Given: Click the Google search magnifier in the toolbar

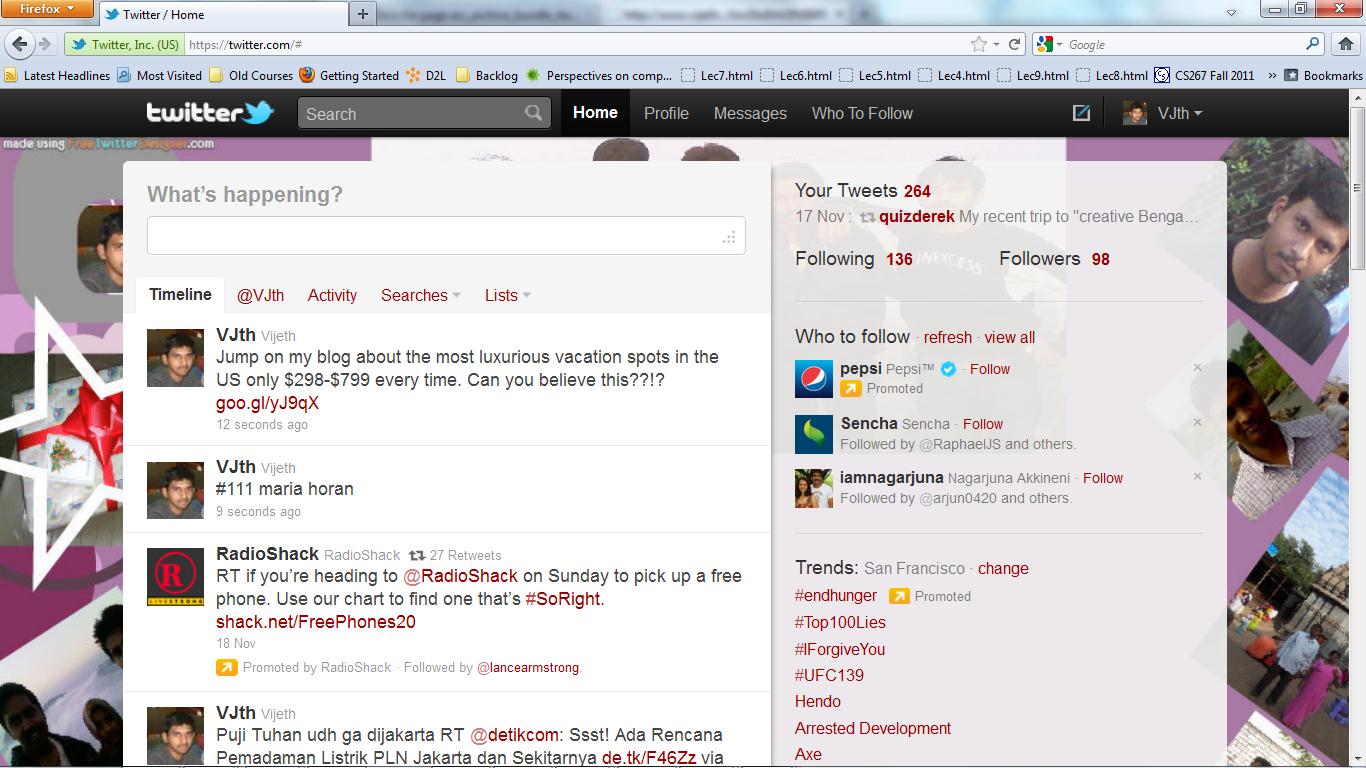Looking at the screenshot, I should coord(1313,44).
